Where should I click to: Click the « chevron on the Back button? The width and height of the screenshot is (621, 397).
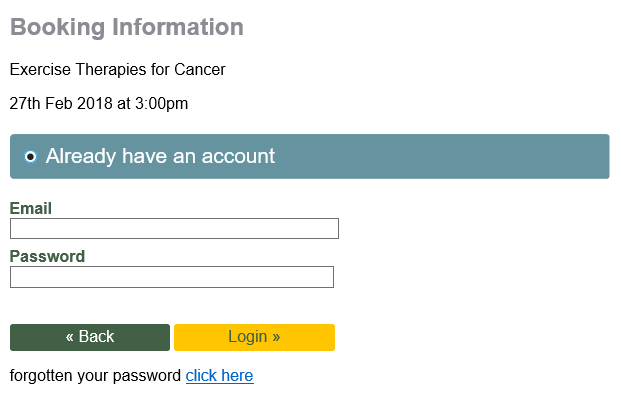click(70, 338)
